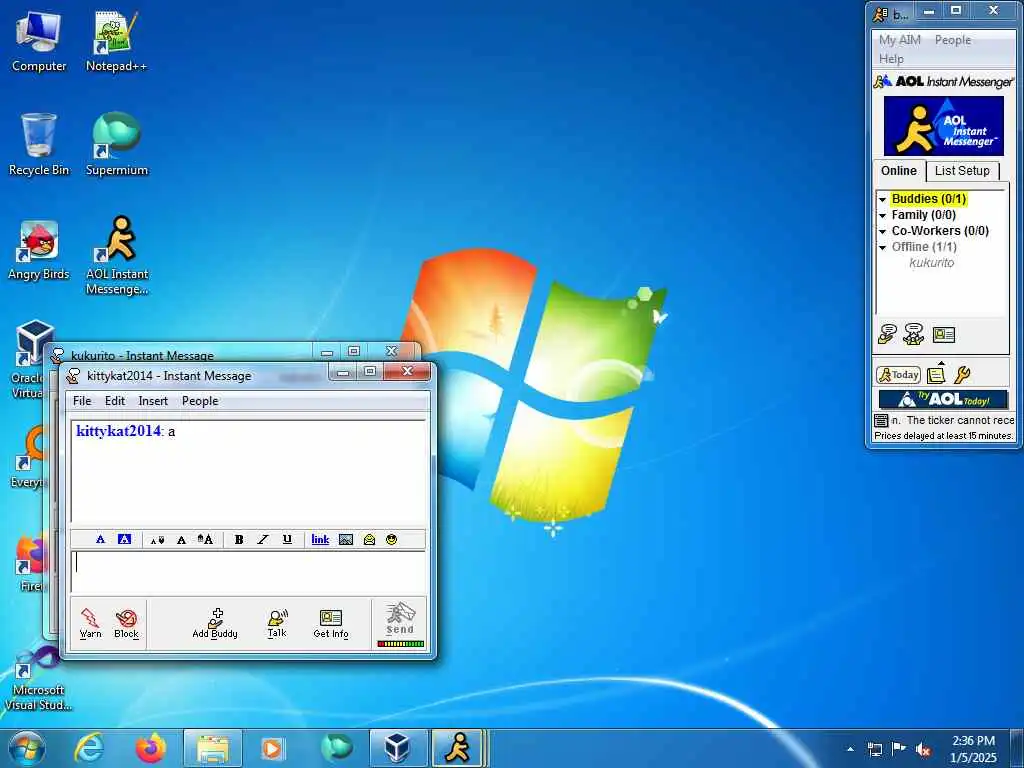Switch to the List Setup tab
Screen dimensions: 1024x768
962,170
